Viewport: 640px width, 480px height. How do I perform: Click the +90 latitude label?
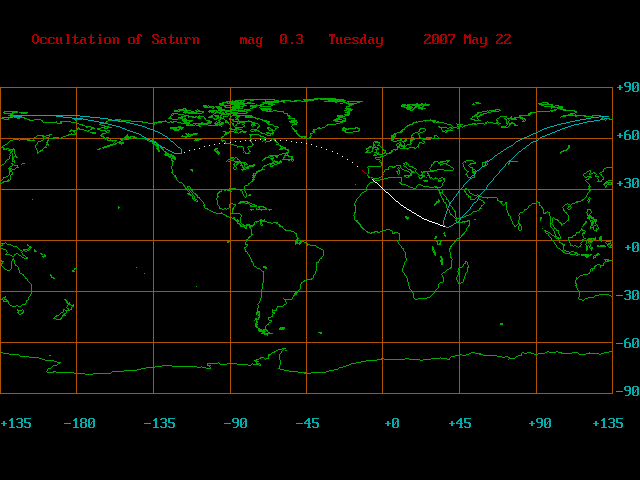(x=626, y=89)
